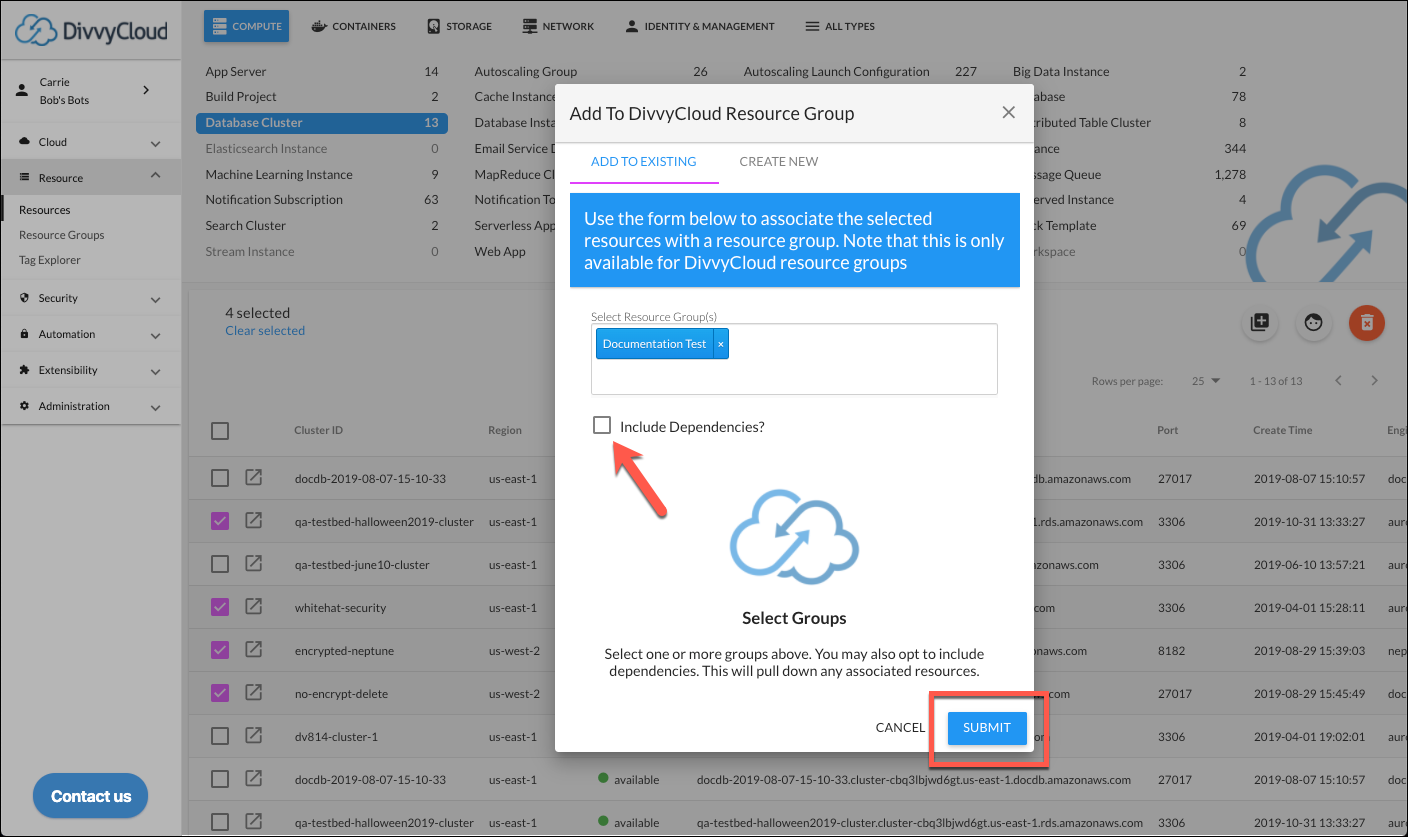Select Database Cluster resource type
The height and width of the screenshot is (837, 1408).
tap(321, 123)
